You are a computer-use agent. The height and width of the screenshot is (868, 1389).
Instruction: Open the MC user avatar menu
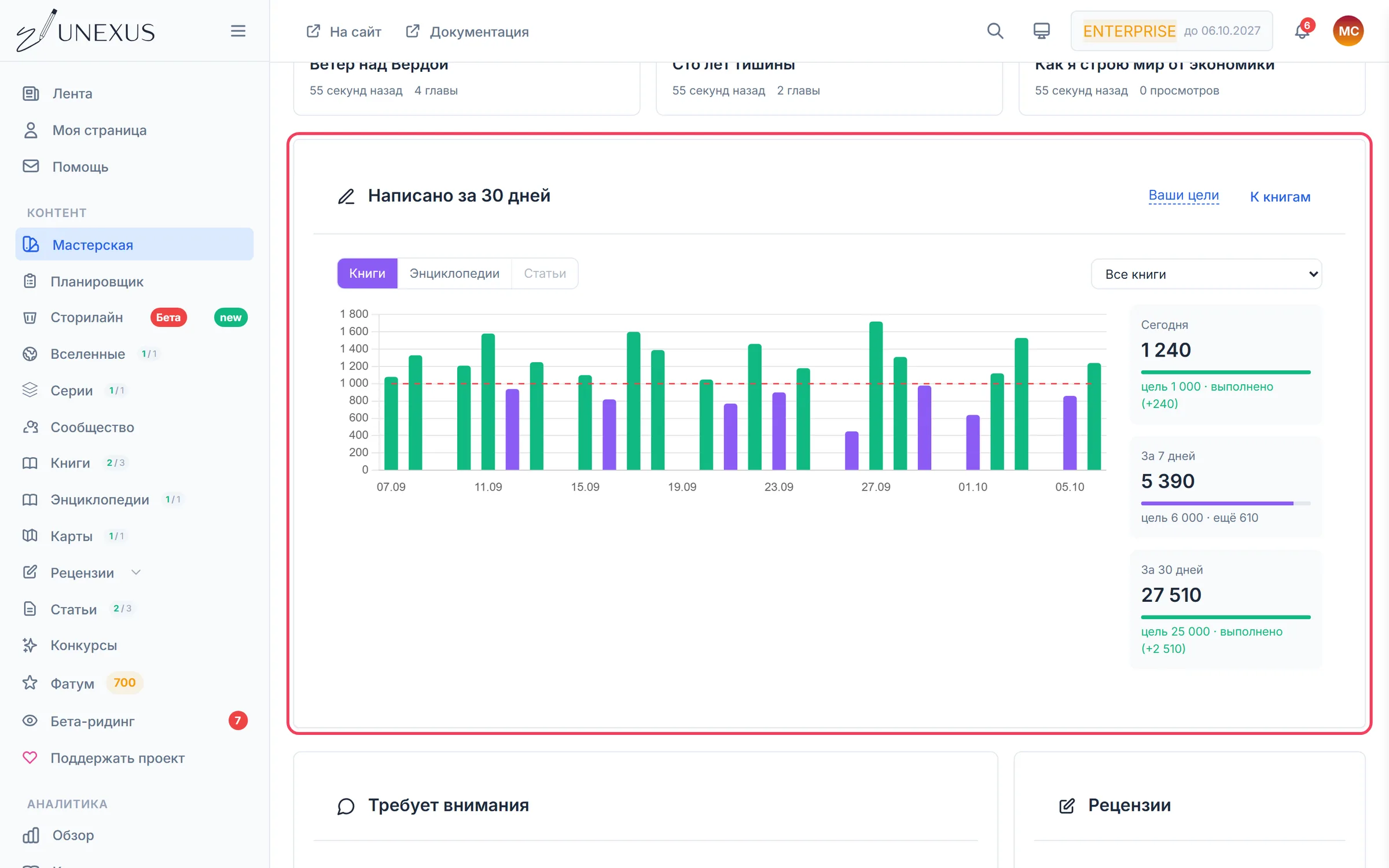pos(1348,31)
